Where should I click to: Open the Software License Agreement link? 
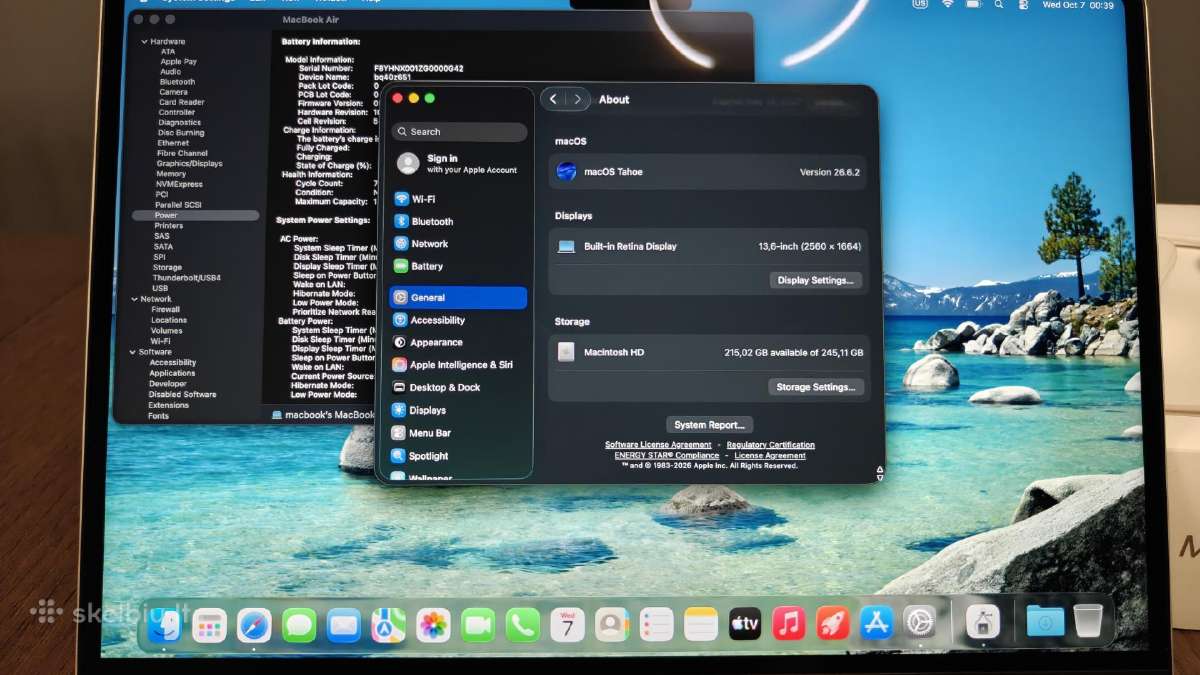[x=658, y=445]
